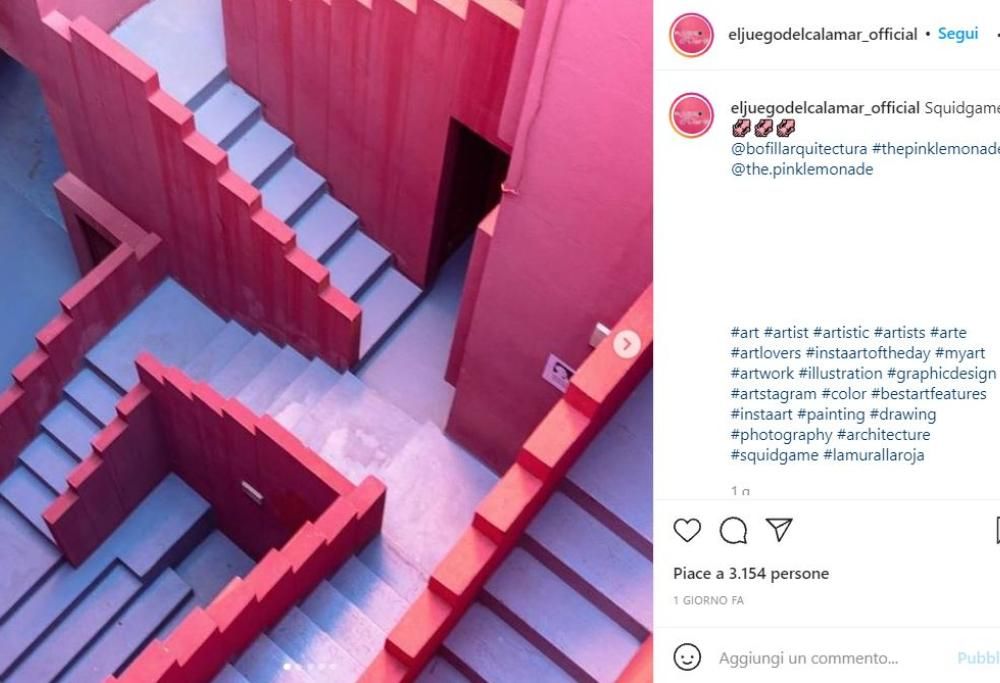Open eljuegodelcalamar_official avatar in header

point(691,35)
